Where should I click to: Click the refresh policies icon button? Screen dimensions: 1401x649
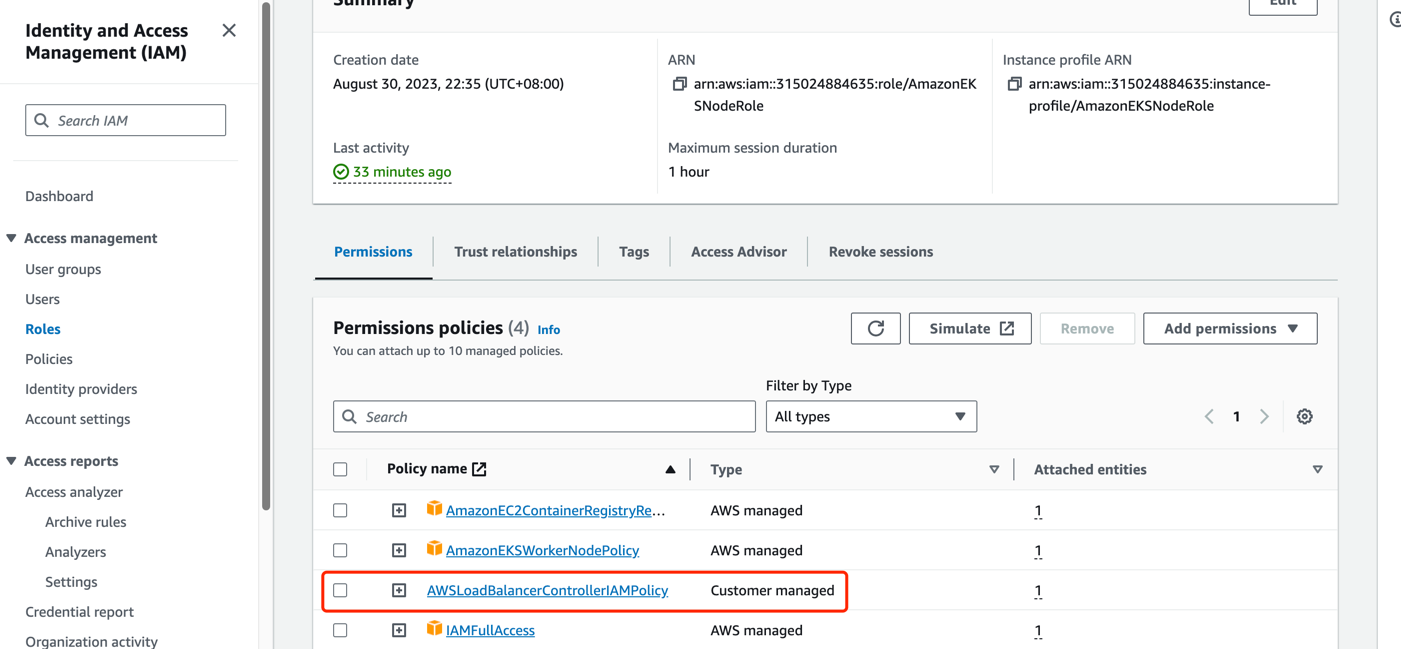pos(875,329)
